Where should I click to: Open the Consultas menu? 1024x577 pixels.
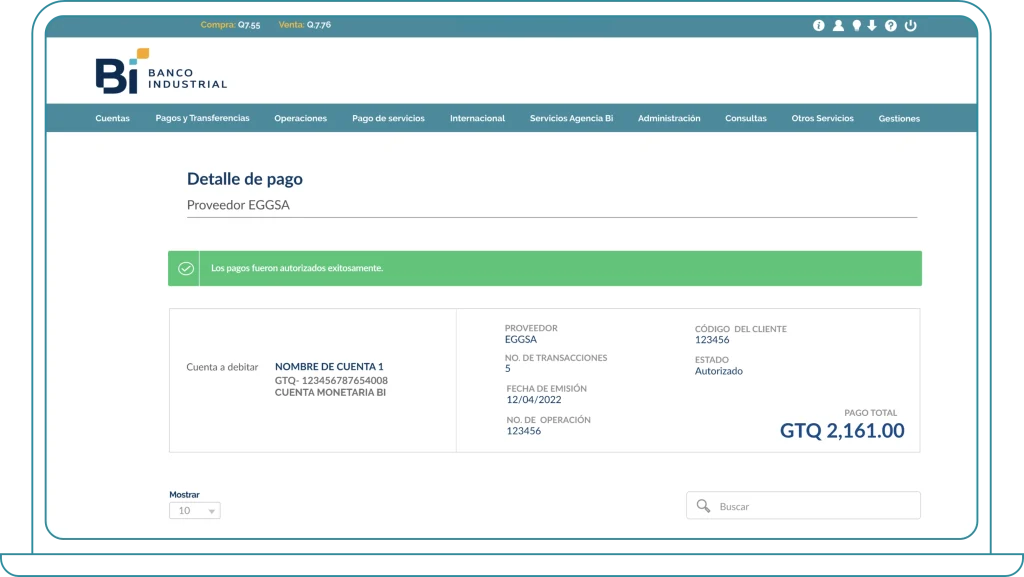(x=747, y=117)
